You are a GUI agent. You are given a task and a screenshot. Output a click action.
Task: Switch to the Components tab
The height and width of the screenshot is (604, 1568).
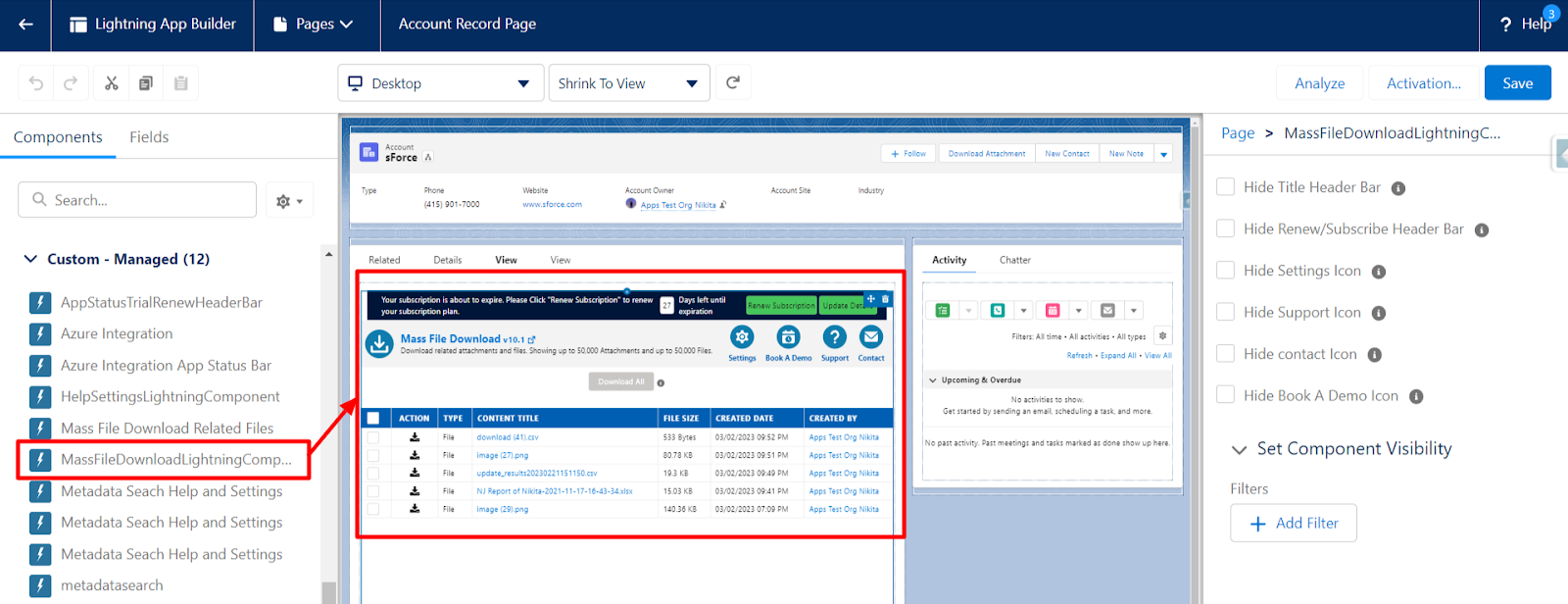point(58,137)
